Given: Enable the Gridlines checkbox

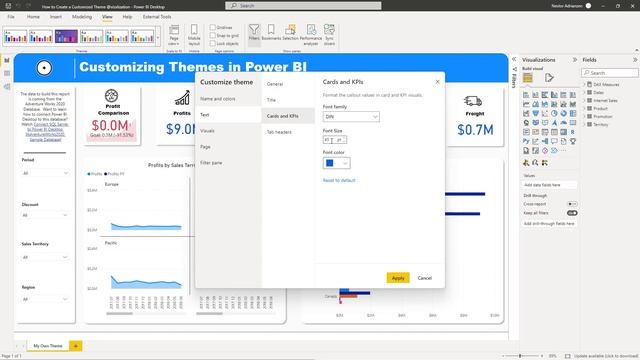Looking at the screenshot, I should 213,27.
